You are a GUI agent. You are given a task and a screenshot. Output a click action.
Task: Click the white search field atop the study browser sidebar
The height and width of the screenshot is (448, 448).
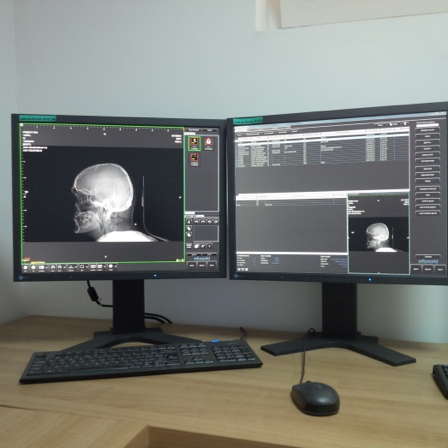[x=427, y=125]
